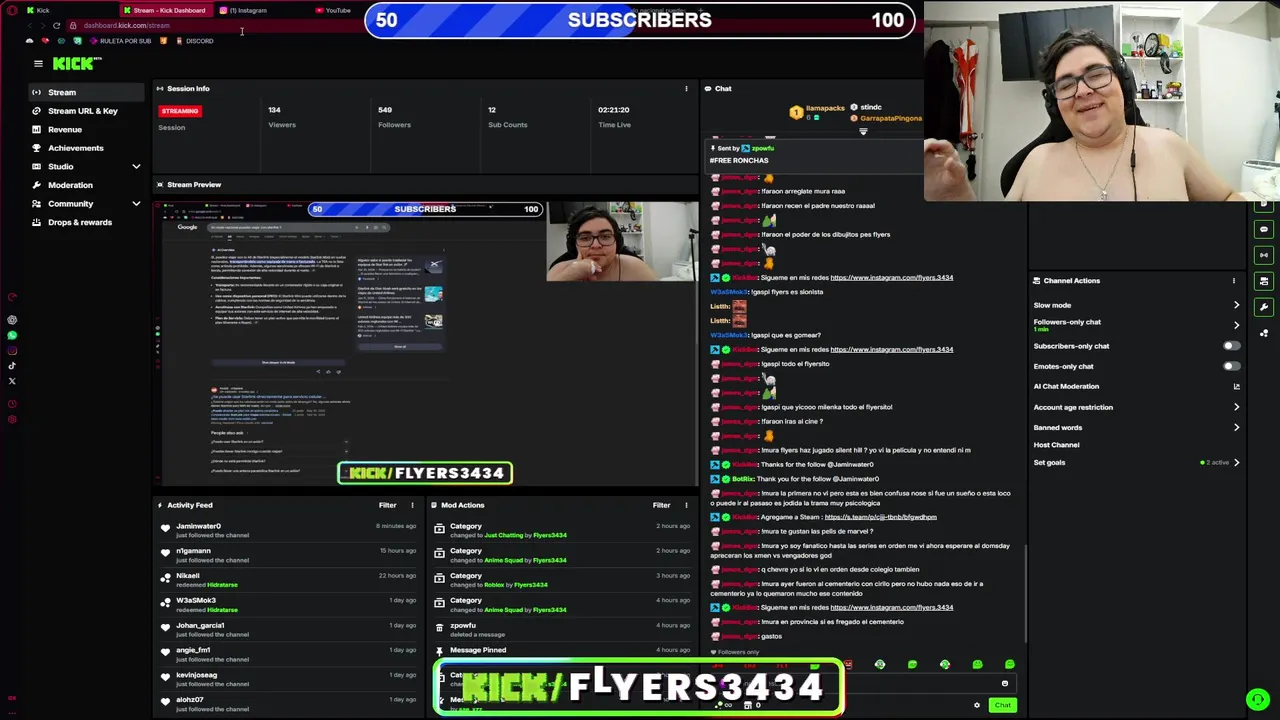1280x720 pixels.
Task: Click Jaminwater0 in Activity Feed
Action: pyautogui.click(x=198, y=526)
